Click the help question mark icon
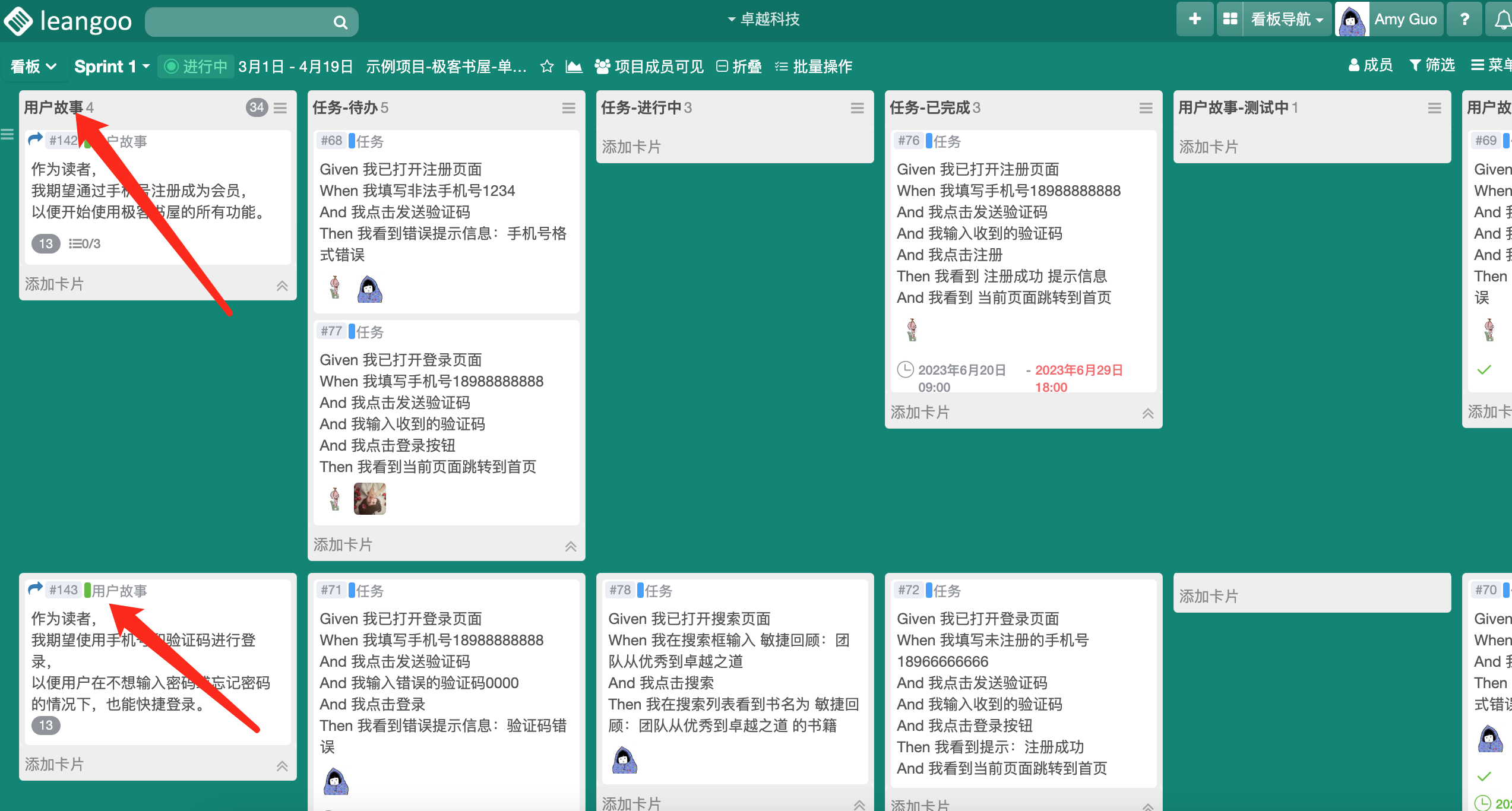The width and height of the screenshot is (1512, 811). pos(1464,20)
